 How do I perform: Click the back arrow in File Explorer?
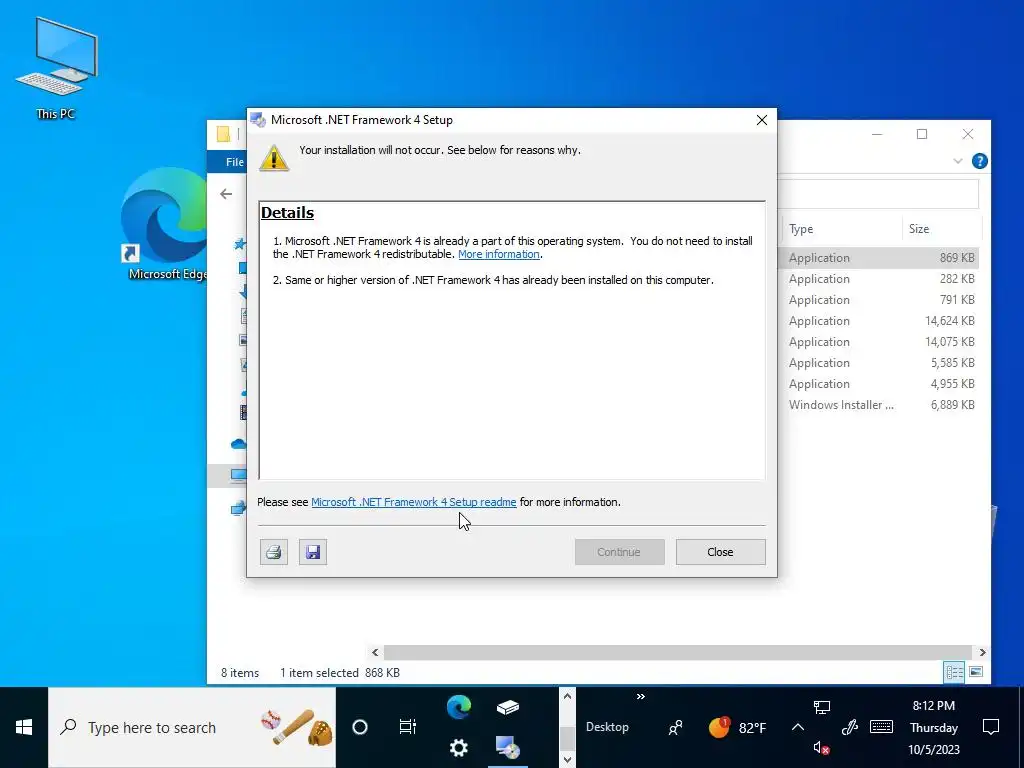(x=226, y=194)
